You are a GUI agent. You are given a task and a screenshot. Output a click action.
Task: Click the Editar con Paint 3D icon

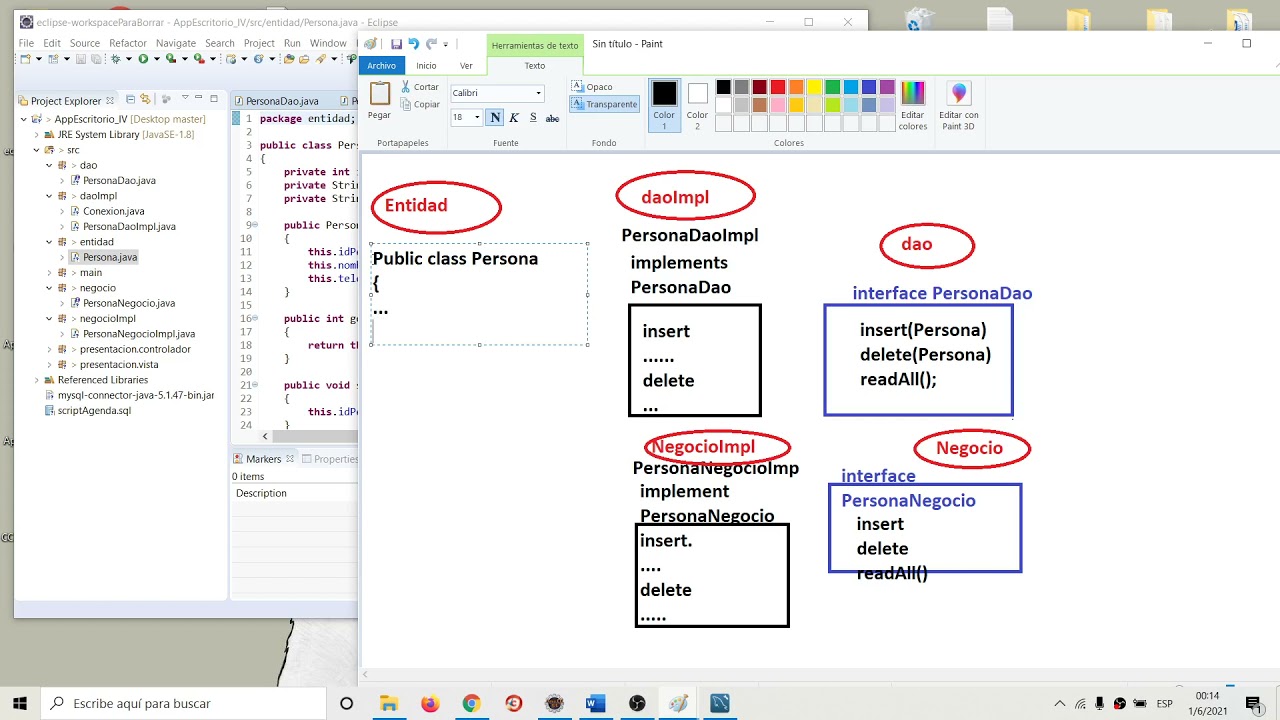959,93
